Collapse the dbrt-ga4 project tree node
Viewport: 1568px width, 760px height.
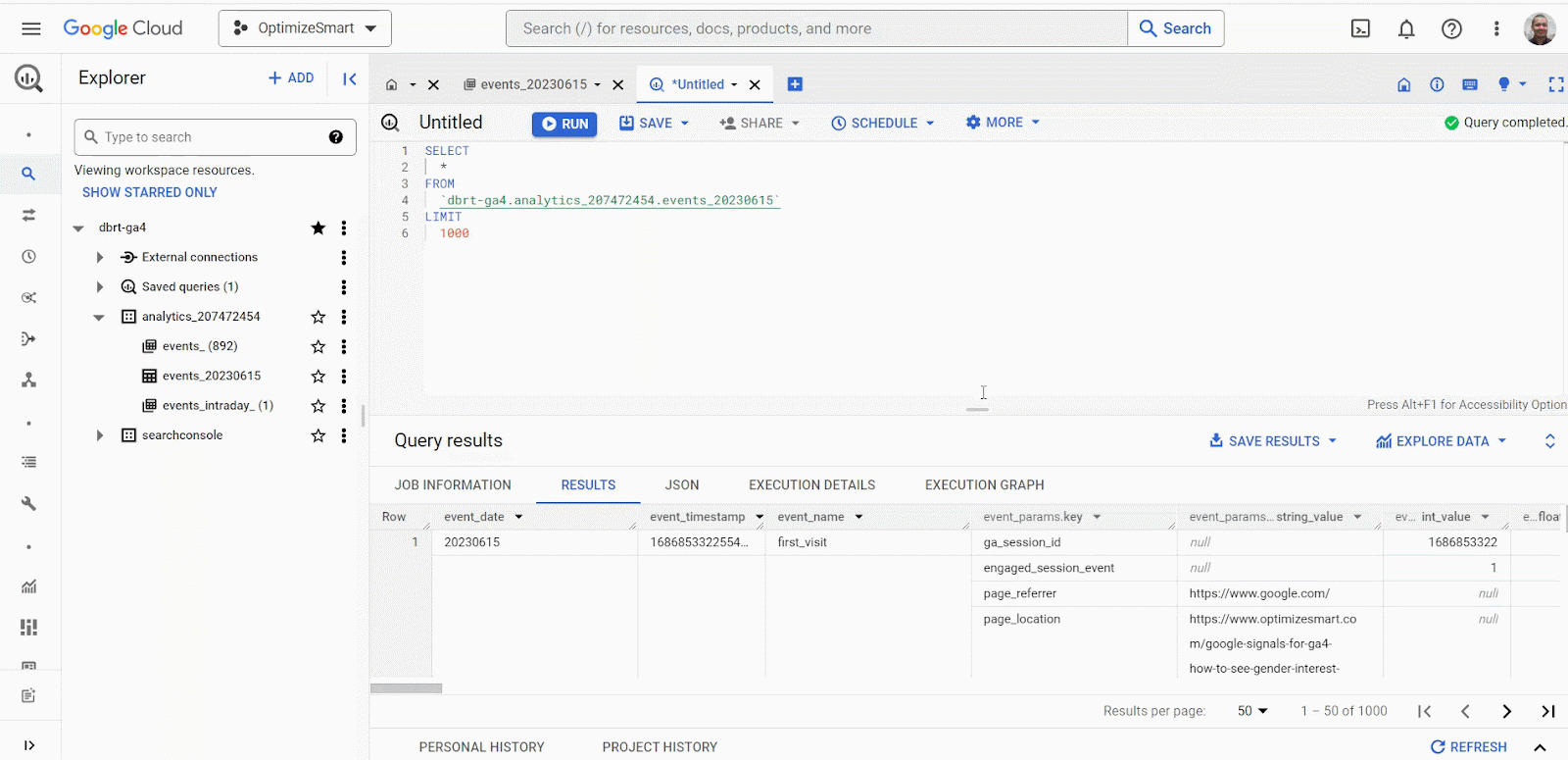point(78,228)
